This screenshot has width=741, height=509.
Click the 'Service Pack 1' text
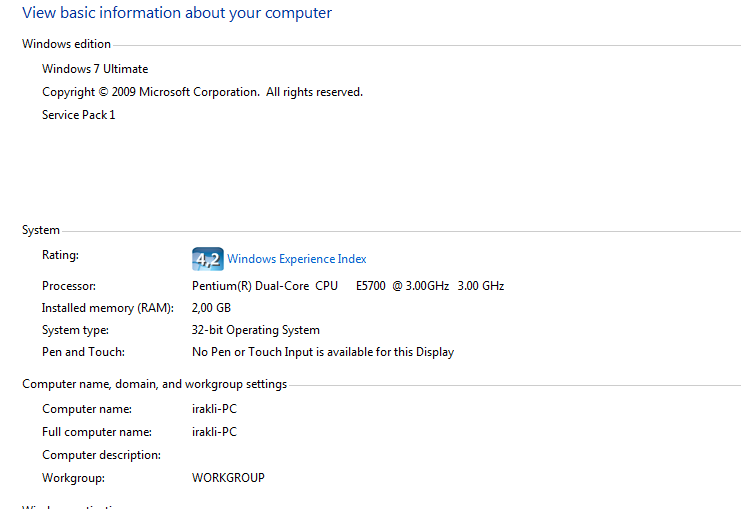(78, 115)
